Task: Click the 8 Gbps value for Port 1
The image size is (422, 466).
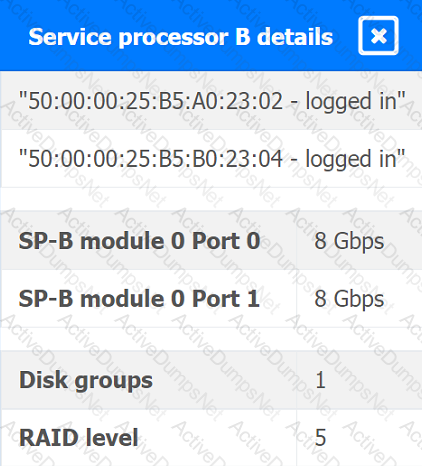Action: point(349,299)
